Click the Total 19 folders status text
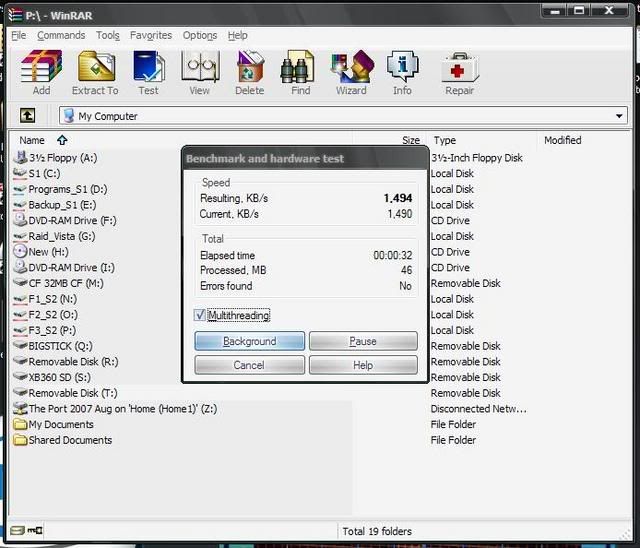Image resolution: width=640 pixels, height=548 pixels. (x=377, y=531)
